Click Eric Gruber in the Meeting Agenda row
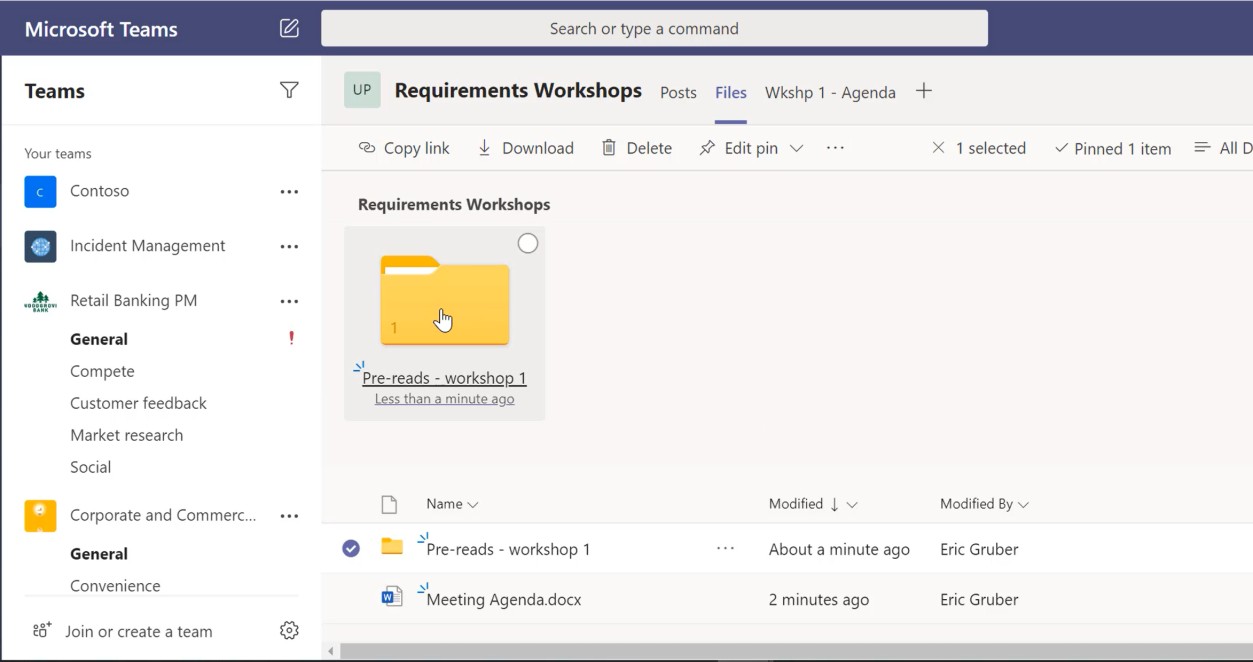Image resolution: width=1253 pixels, height=662 pixels. pyautogui.click(x=979, y=600)
